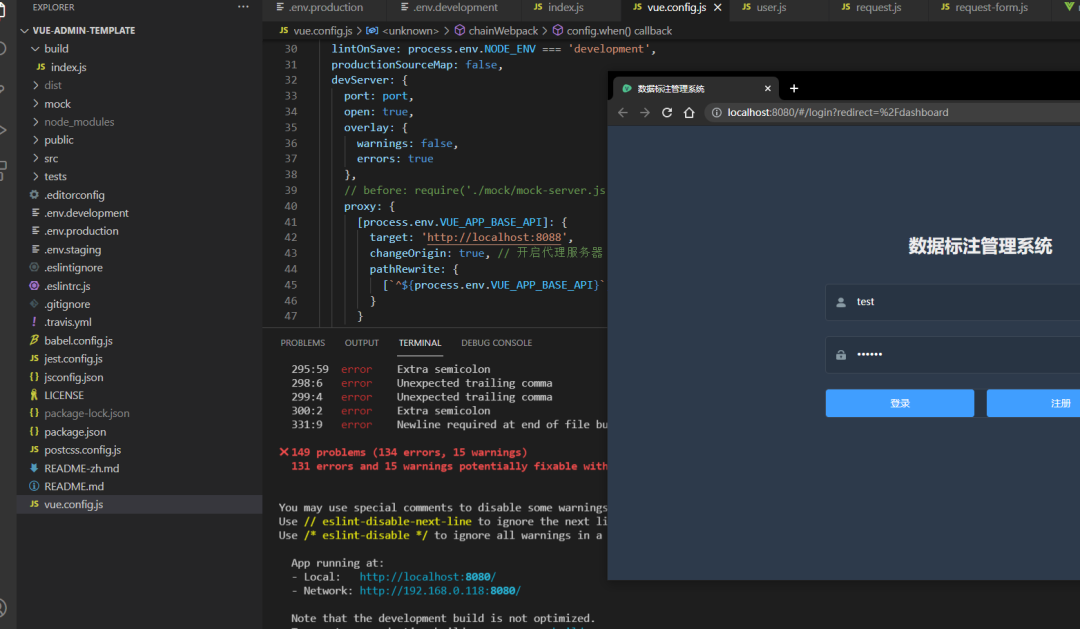The image size is (1080, 629).
Task: Open http://localhost:8080/ link in terminal
Action: tap(428, 577)
